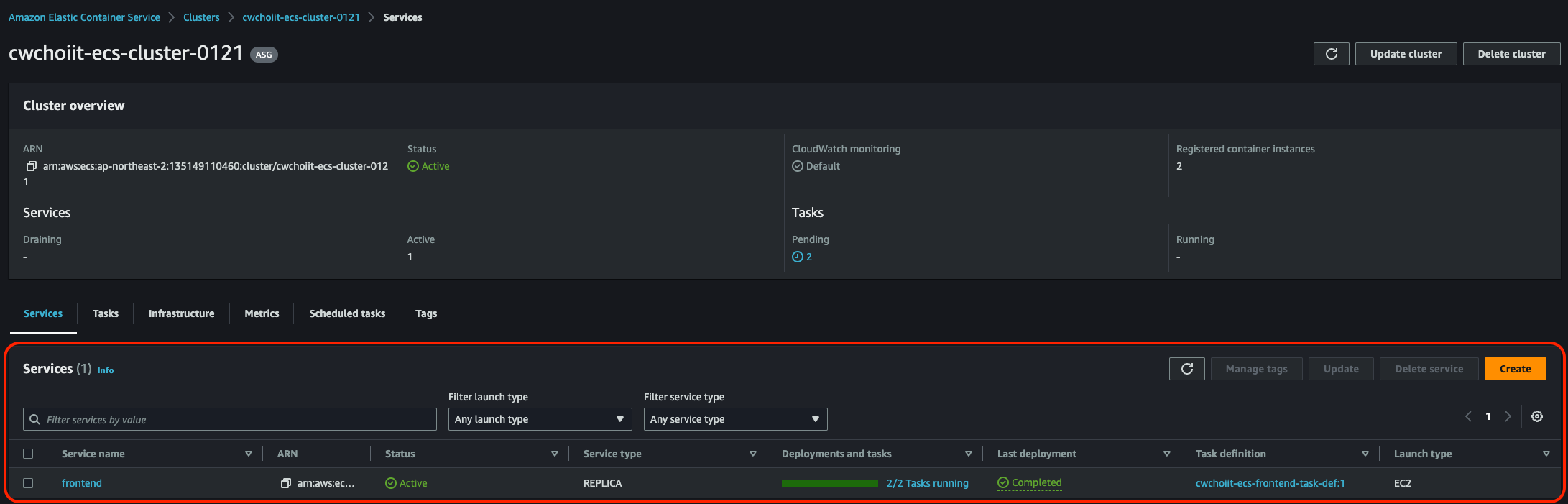Sort by the Launch type column
The width and height of the screenshot is (1568, 504).
pos(1546,454)
